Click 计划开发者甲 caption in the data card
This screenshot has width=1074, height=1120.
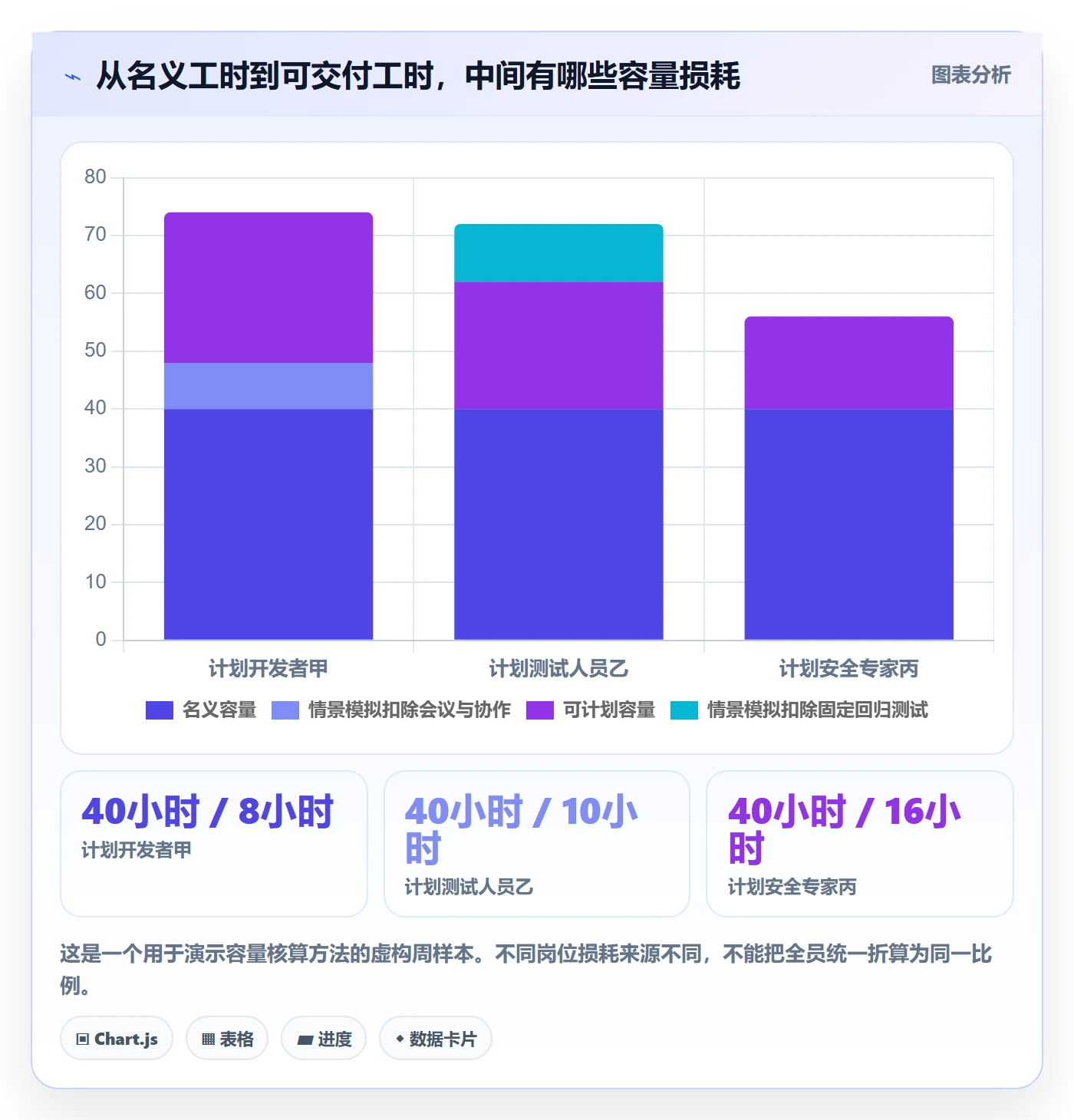137,850
